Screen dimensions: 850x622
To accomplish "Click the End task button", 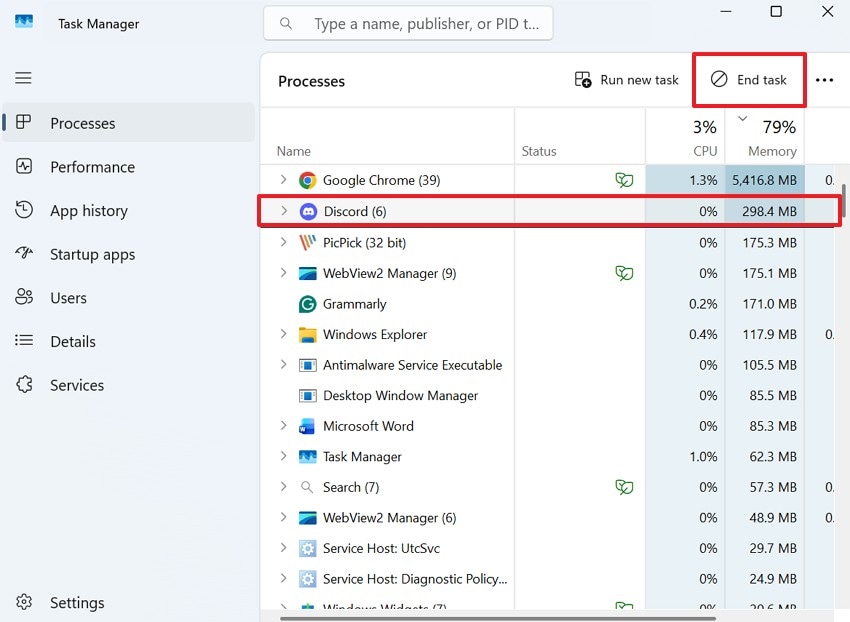I will tap(749, 80).
